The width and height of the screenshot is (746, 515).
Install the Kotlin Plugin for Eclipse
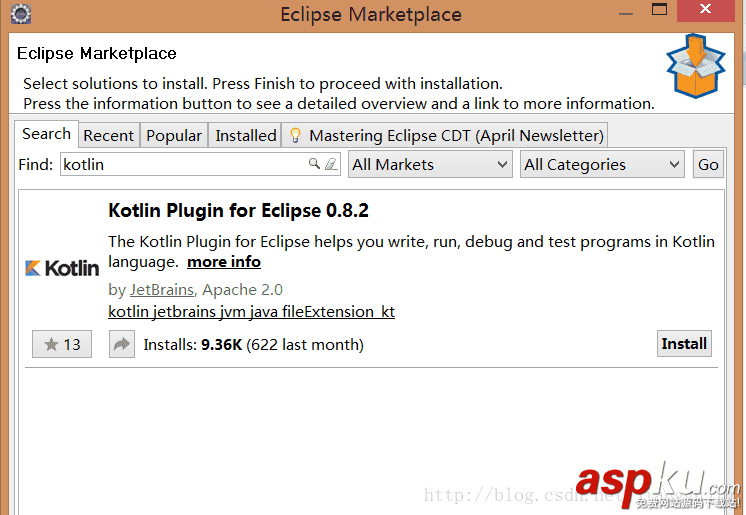684,344
